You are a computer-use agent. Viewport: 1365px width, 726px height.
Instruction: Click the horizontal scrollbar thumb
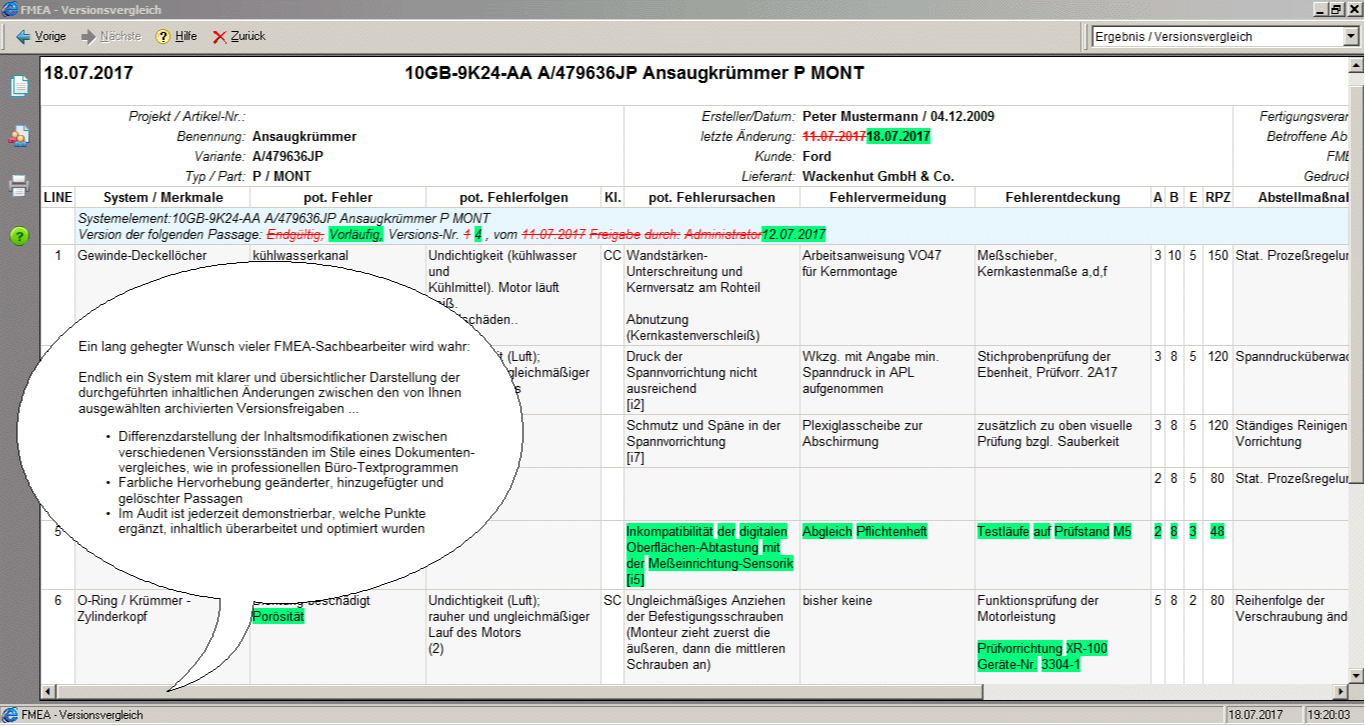519,692
